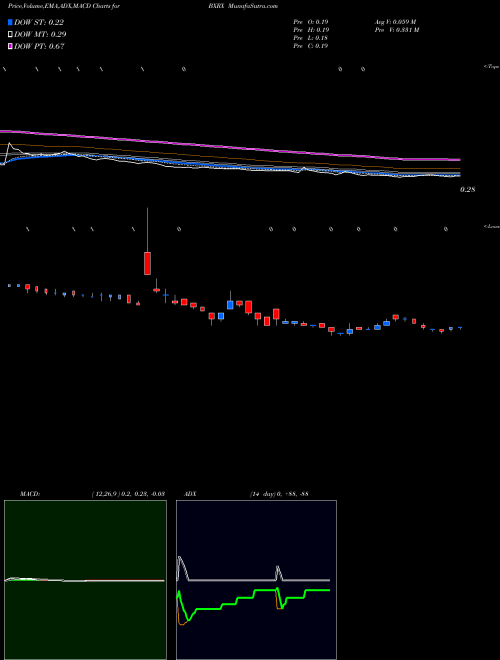Image resolution: width=500 pixels, height=660 pixels.
Task: Click the 'Pre V: 0.331 M' volume text
Action: 396,30
